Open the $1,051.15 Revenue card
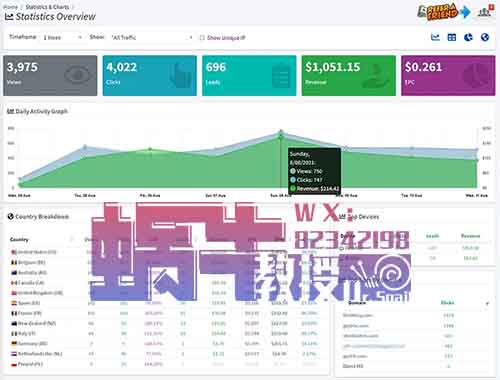The image size is (500, 380). point(349,76)
